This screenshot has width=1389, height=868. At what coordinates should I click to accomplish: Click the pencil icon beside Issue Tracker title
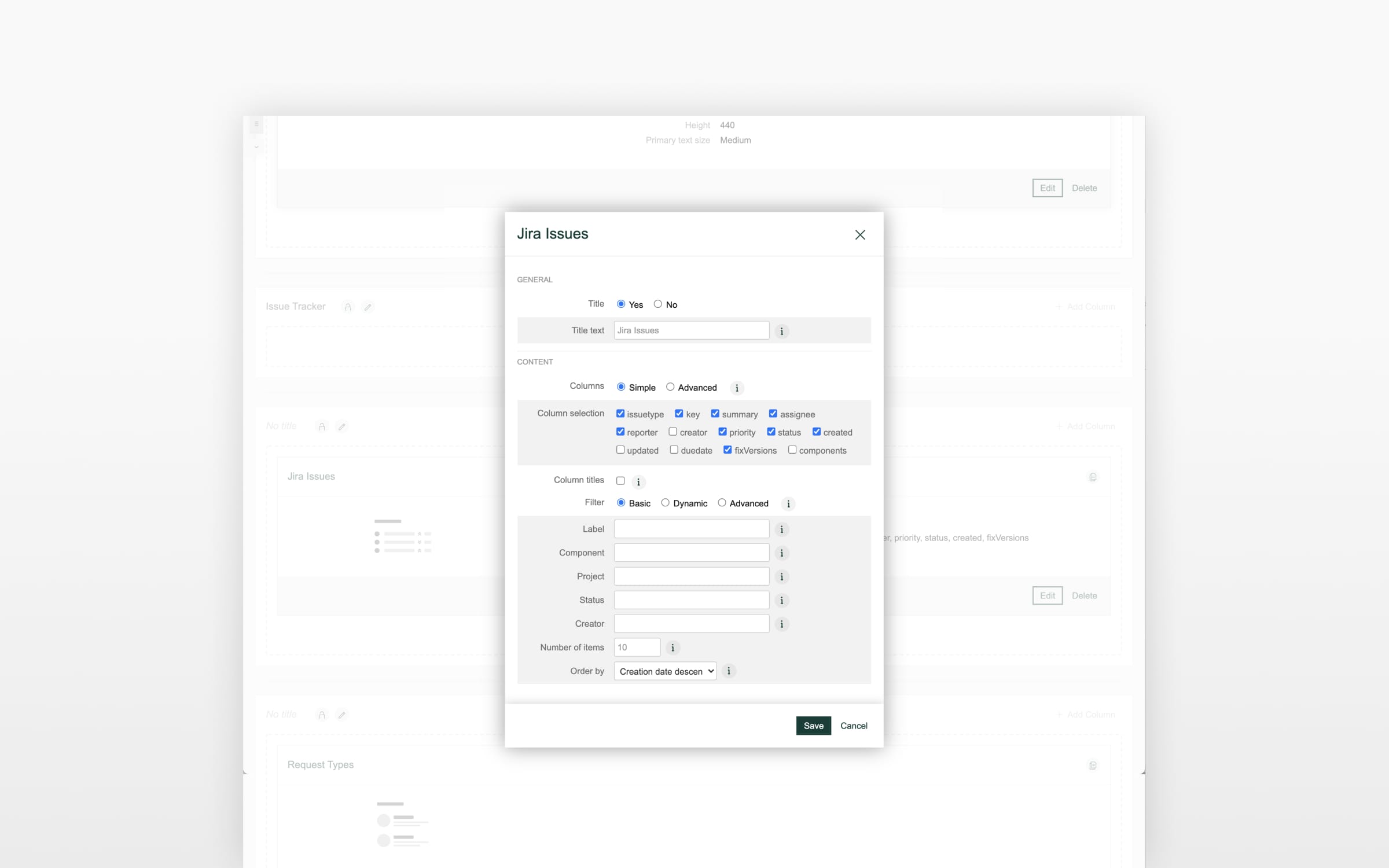point(369,307)
